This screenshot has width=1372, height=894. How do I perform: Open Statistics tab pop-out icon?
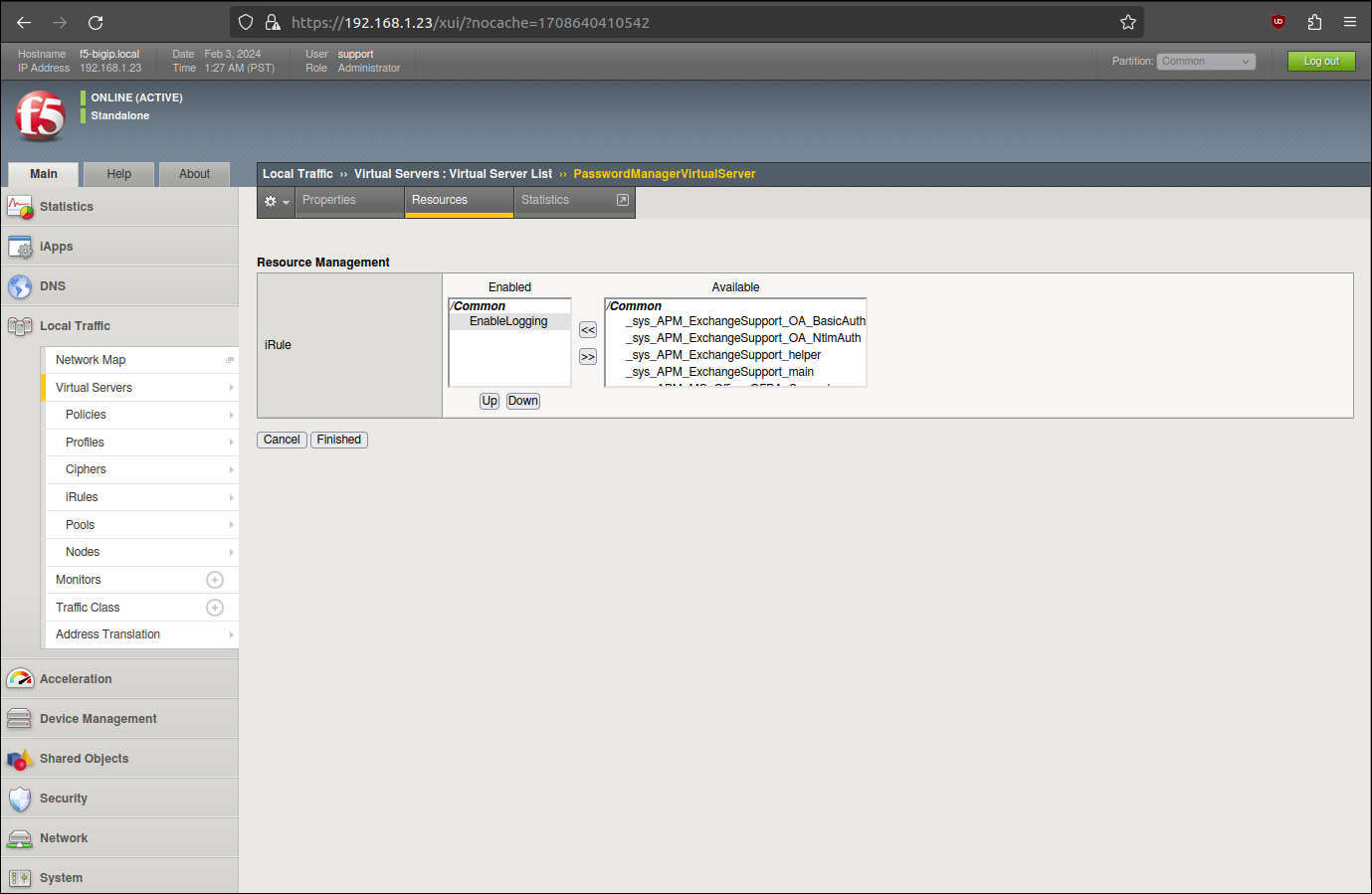[x=623, y=200]
